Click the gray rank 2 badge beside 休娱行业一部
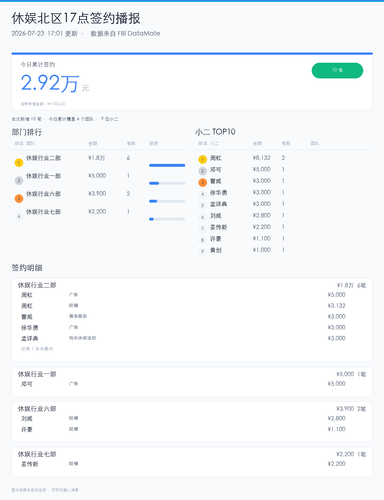 click(x=19, y=181)
